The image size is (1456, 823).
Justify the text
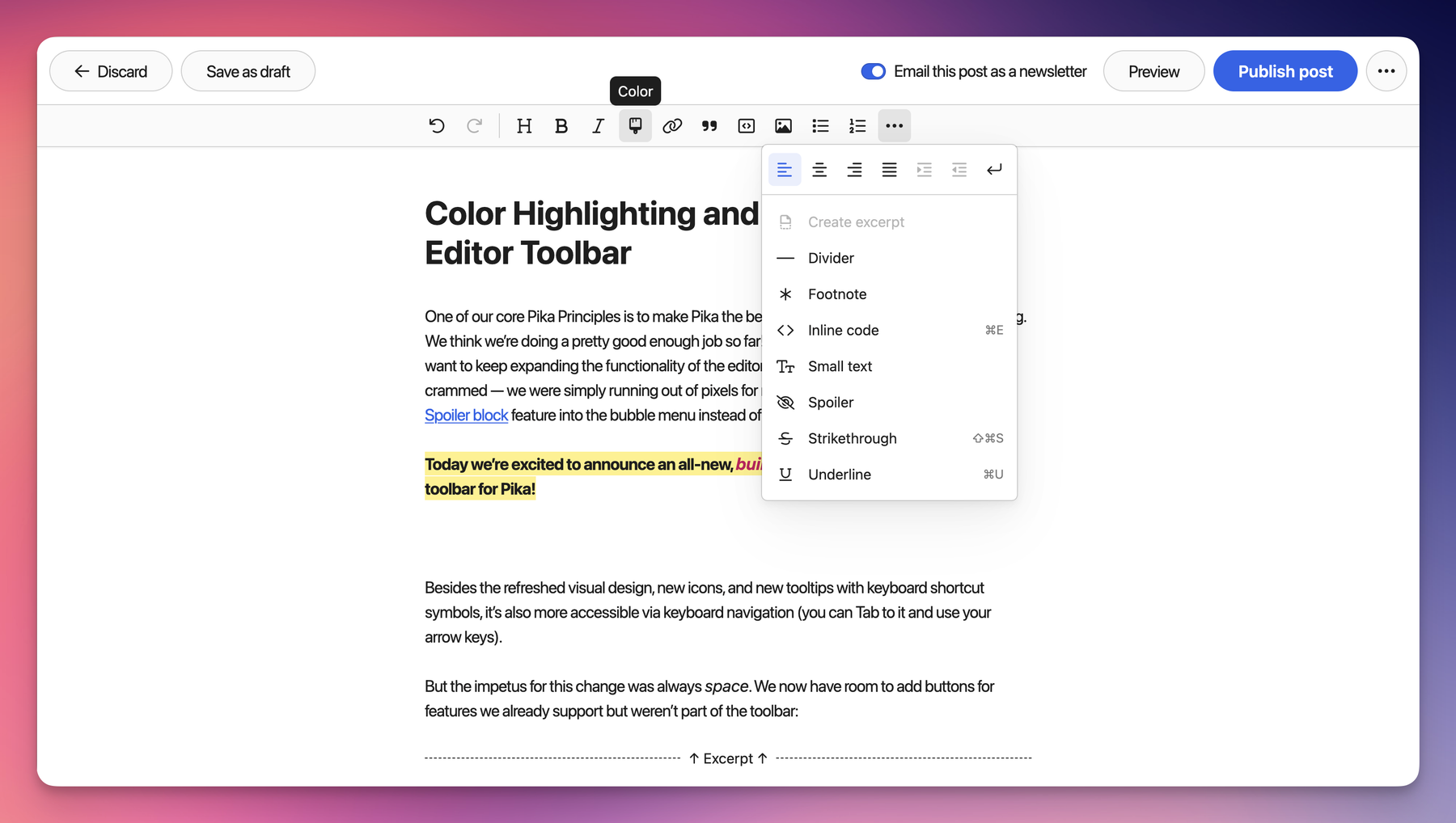click(x=889, y=170)
